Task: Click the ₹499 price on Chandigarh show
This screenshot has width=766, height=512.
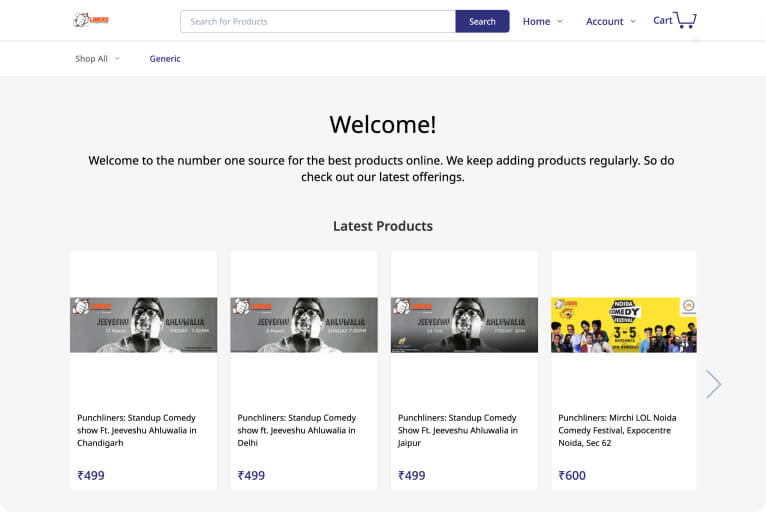Action: (x=91, y=476)
